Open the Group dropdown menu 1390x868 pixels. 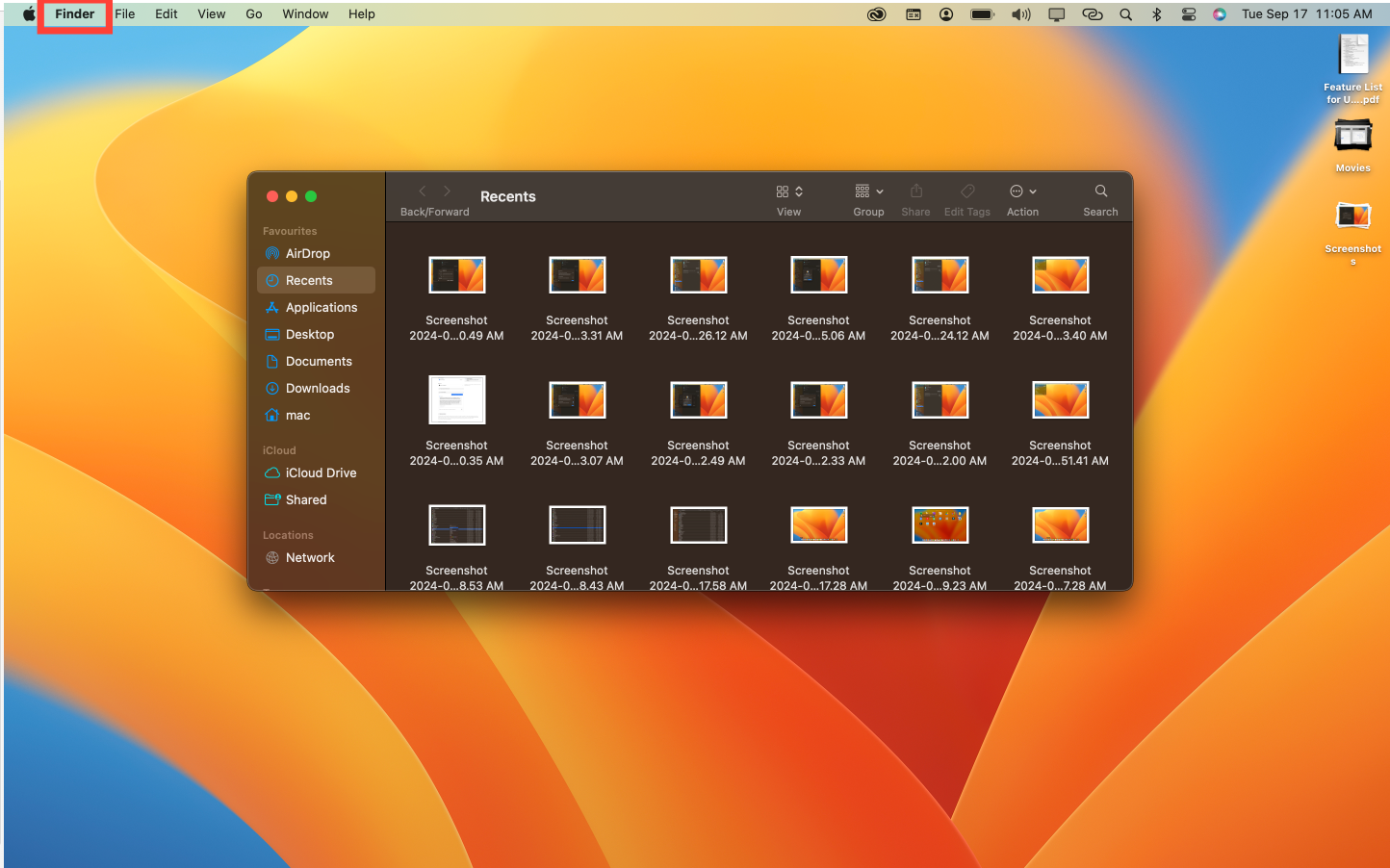pos(868,191)
